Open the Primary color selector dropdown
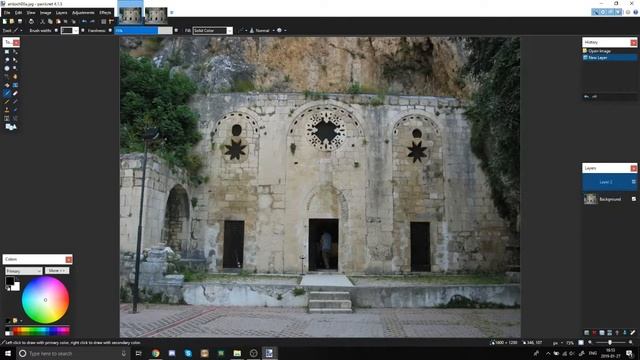 (24, 271)
